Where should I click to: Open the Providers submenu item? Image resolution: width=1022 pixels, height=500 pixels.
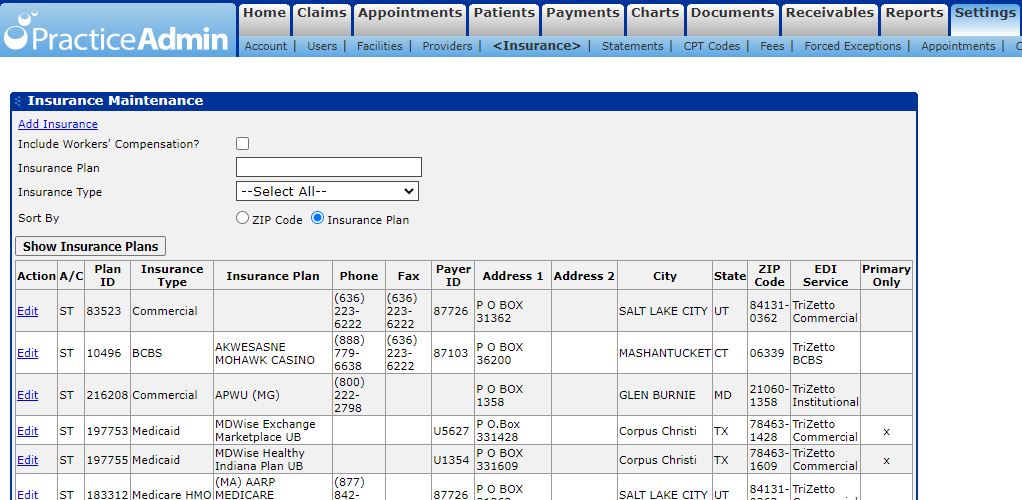tap(447, 46)
